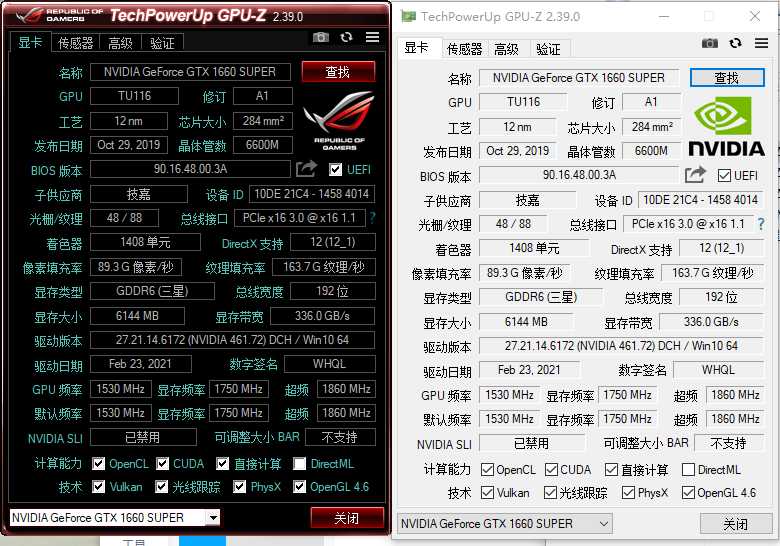Click bus interface question mark in ROG window
780x546 pixels.
click(x=372, y=218)
